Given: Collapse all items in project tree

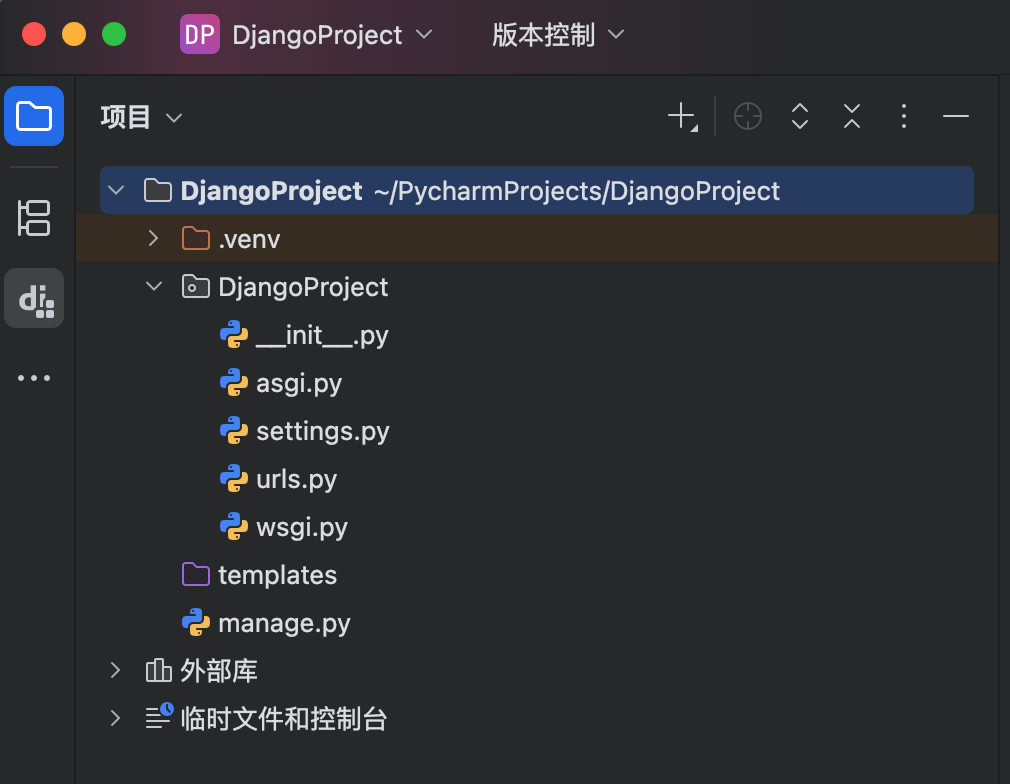Looking at the screenshot, I should [x=852, y=117].
